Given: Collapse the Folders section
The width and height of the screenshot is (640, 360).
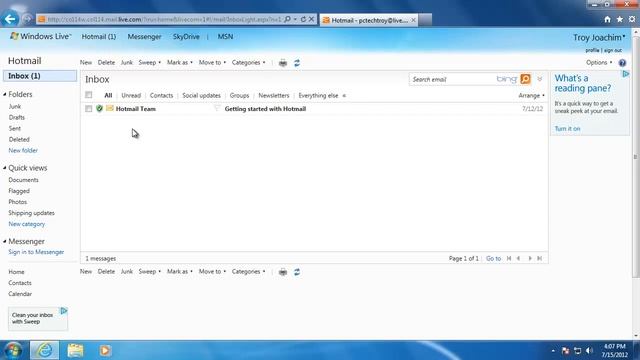Looking at the screenshot, I should coord(5,94).
